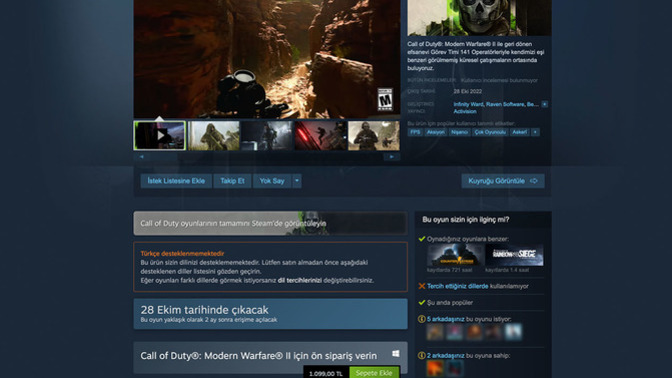Click the Çok Oyunculu tag
Viewport: 672px width, 378px height.
(x=490, y=132)
